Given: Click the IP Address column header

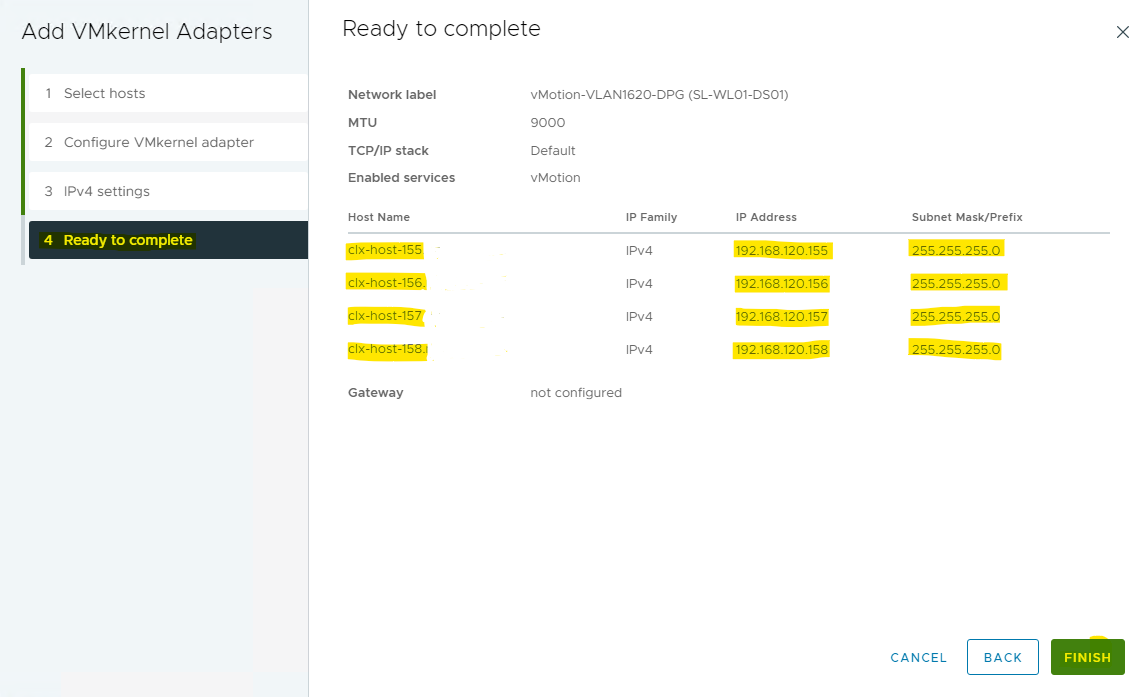Looking at the screenshot, I should (x=765, y=217).
